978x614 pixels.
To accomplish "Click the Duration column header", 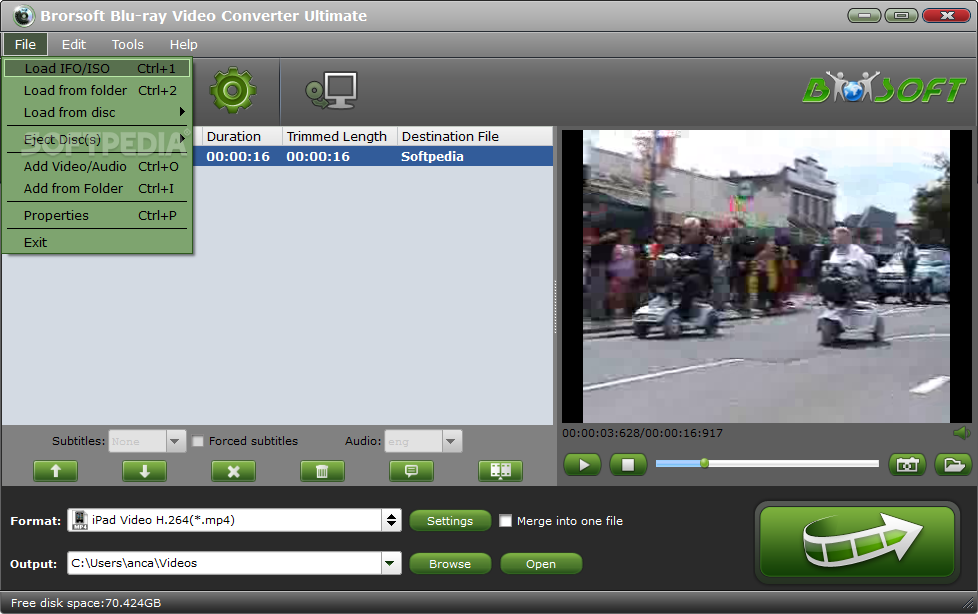I will (242, 136).
